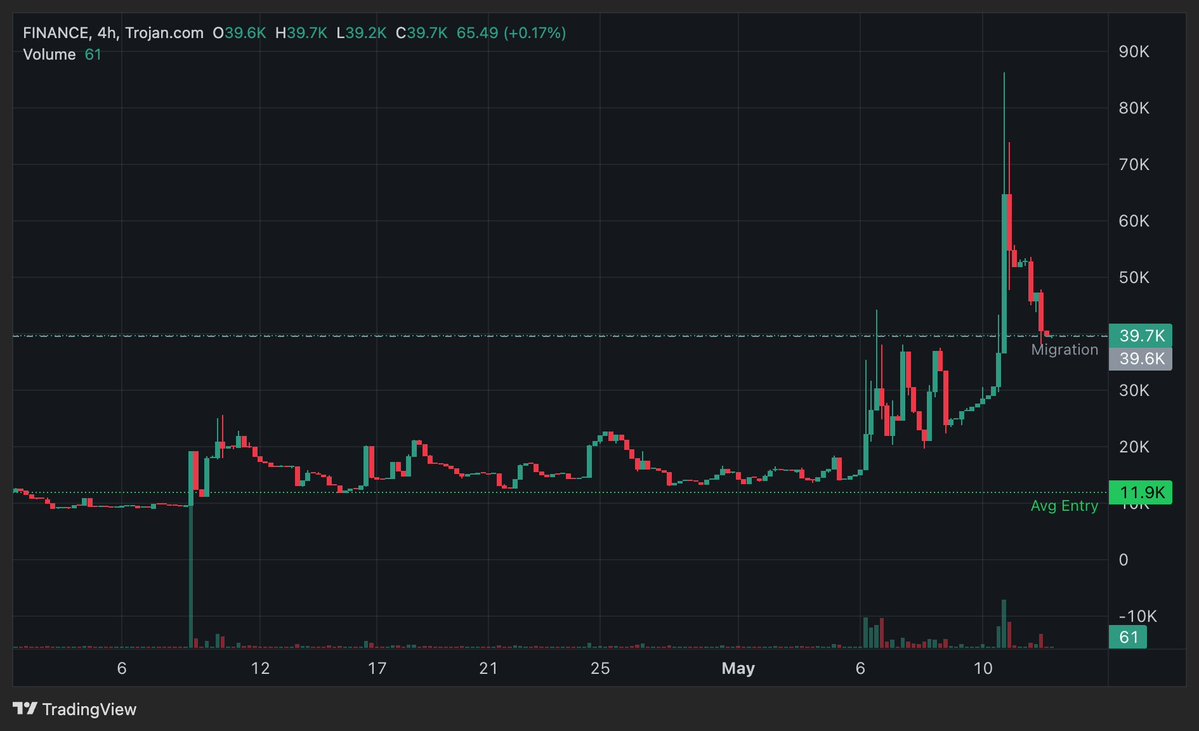Select the 12 date on time axis
This screenshot has width=1199, height=731.
tap(260, 668)
